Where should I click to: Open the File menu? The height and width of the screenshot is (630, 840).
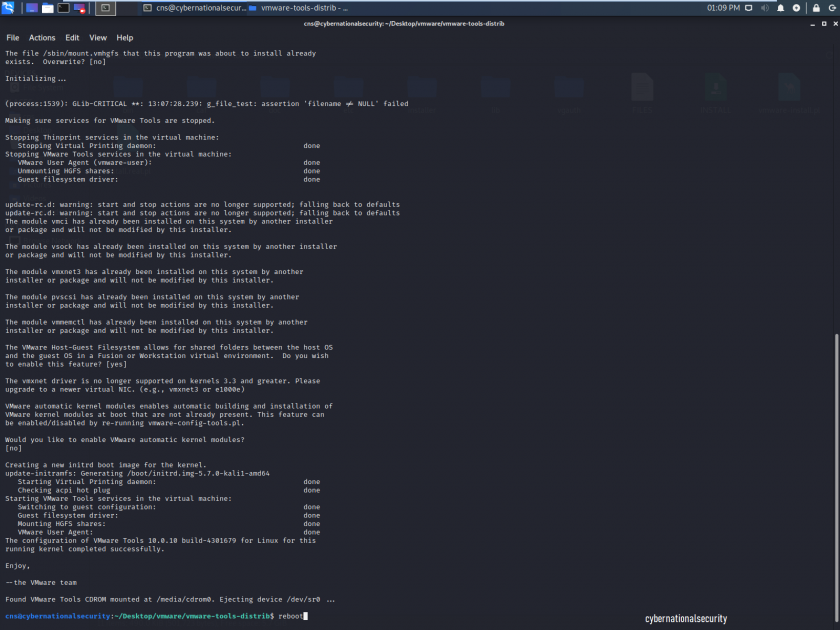click(x=13, y=38)
